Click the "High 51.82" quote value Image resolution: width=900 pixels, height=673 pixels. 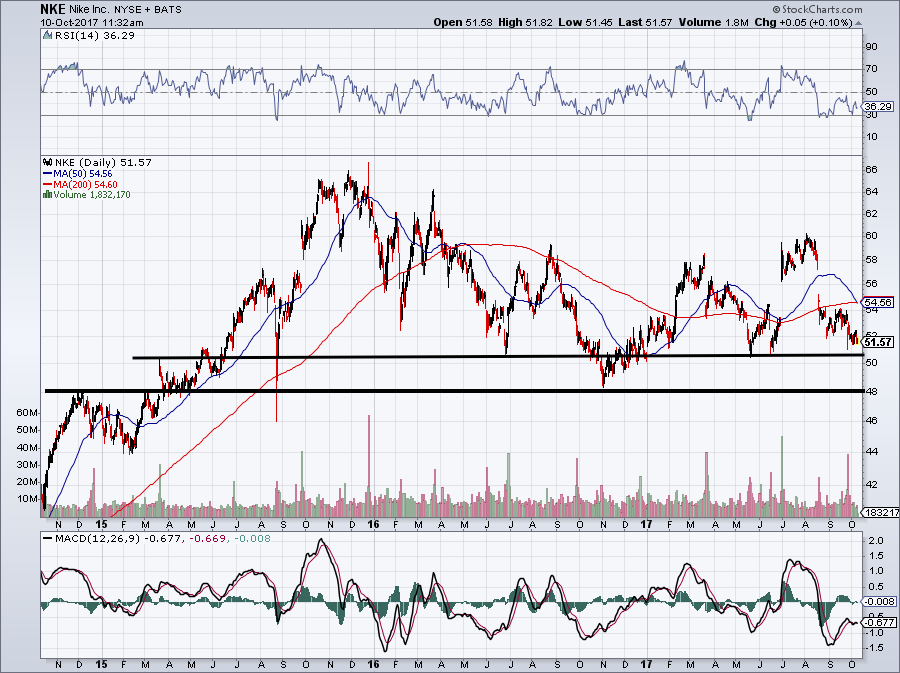tap(525, 22)
